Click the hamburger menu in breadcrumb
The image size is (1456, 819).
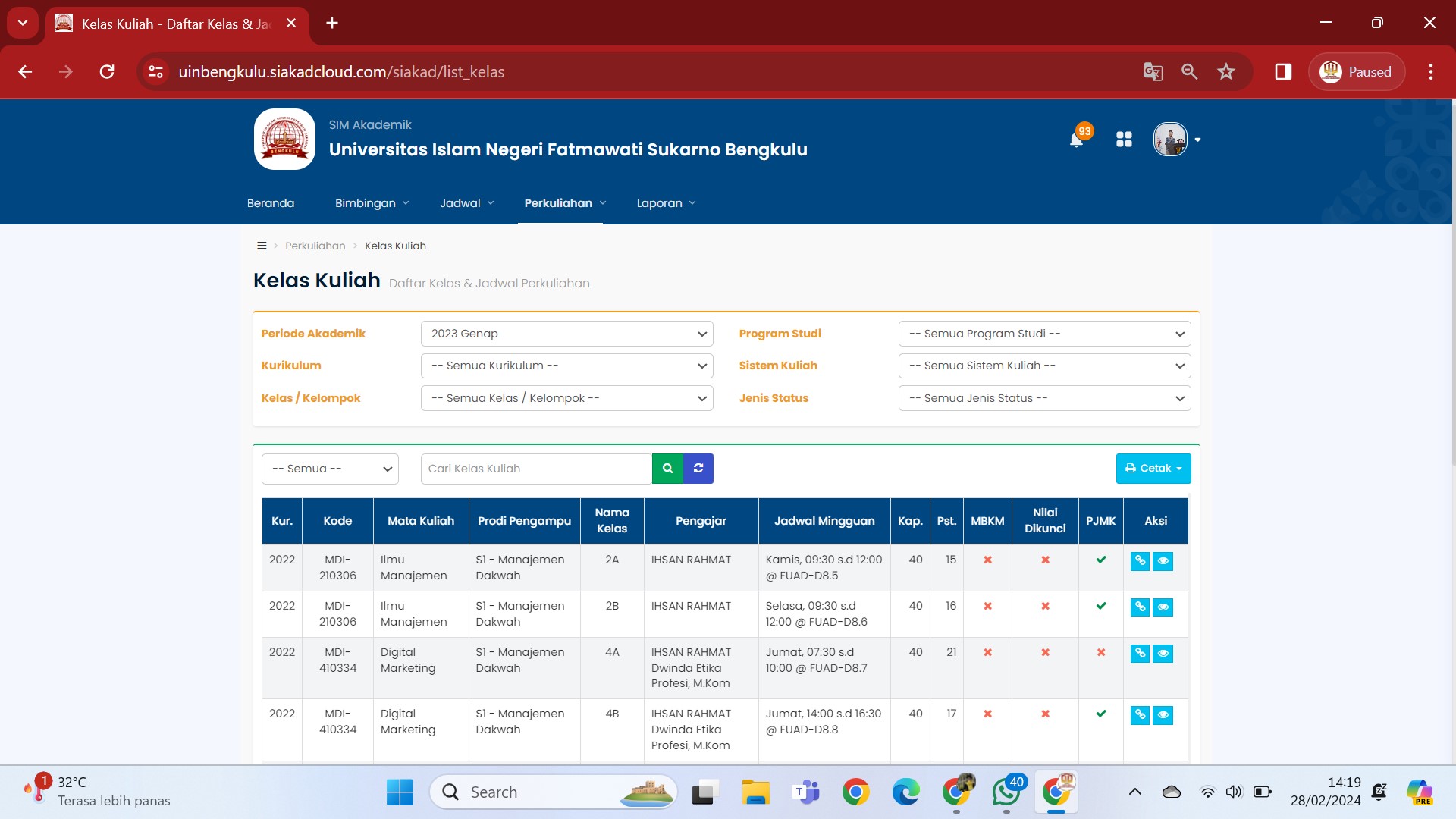click(x=262, y=246)
